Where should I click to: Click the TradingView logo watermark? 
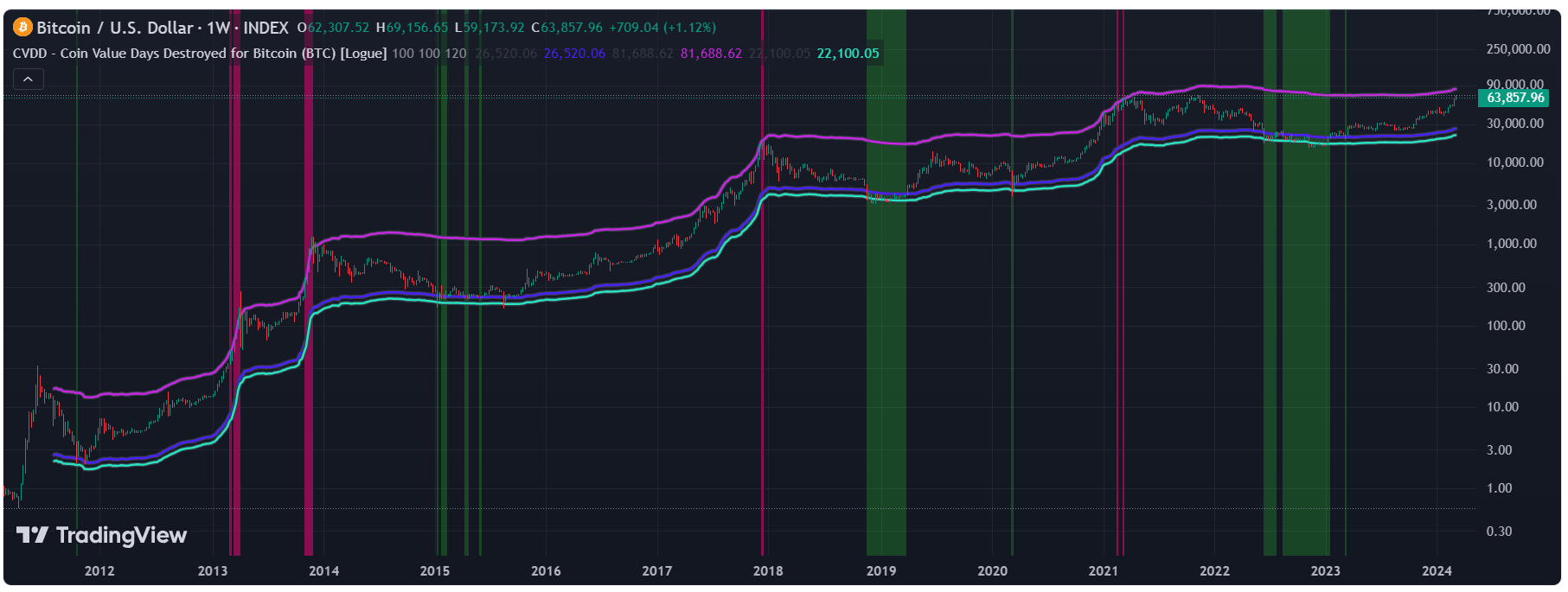pyautogui.click(x=102, y=536)
